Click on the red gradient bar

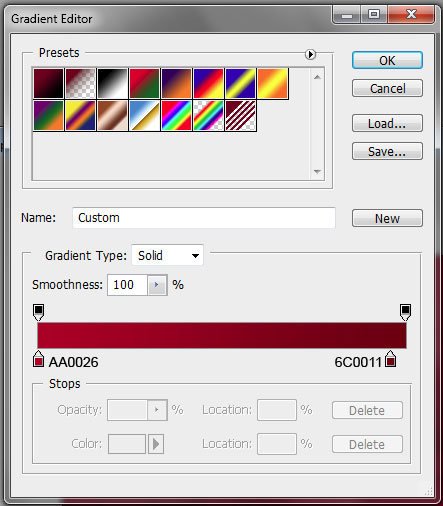222,335
